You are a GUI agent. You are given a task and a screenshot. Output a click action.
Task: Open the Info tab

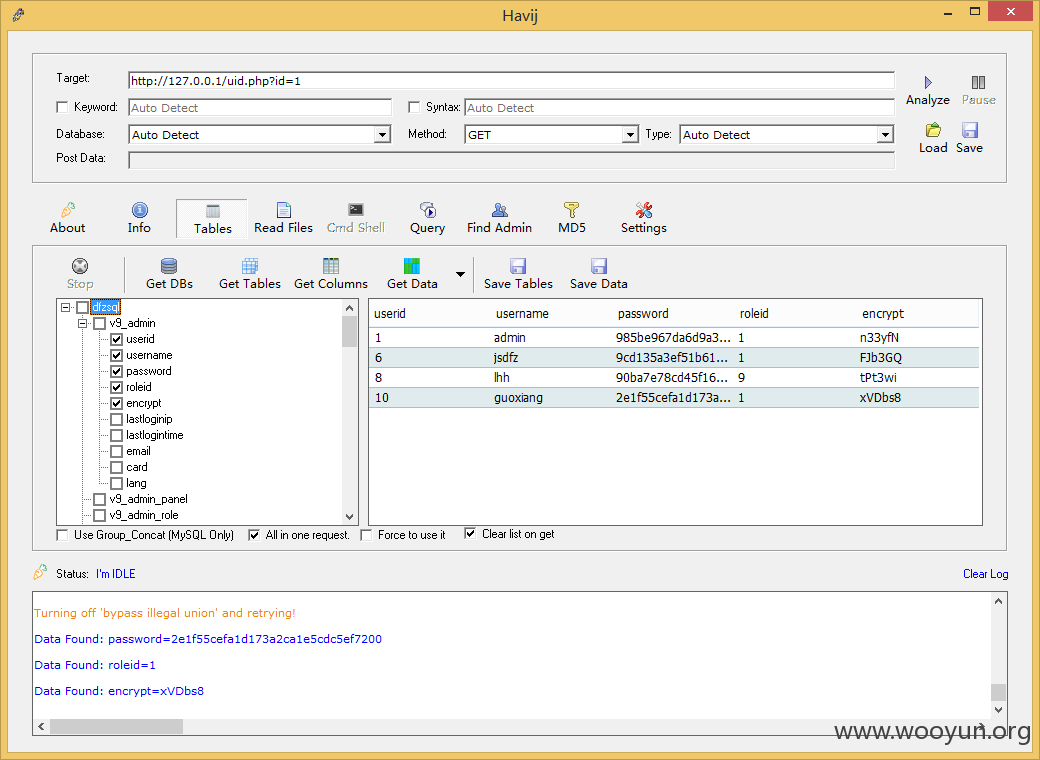pyautogui.click(x=139, y=219)
